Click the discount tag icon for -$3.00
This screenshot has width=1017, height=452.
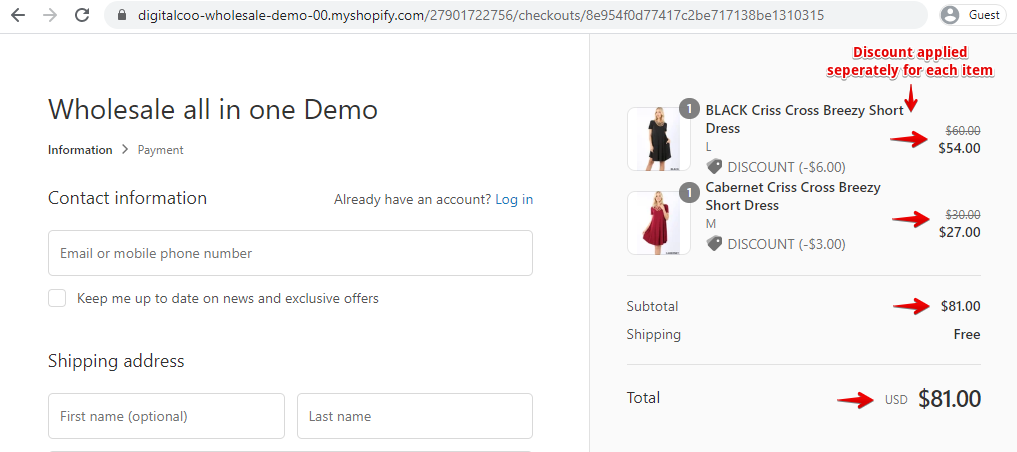click(x=714, y=244)
